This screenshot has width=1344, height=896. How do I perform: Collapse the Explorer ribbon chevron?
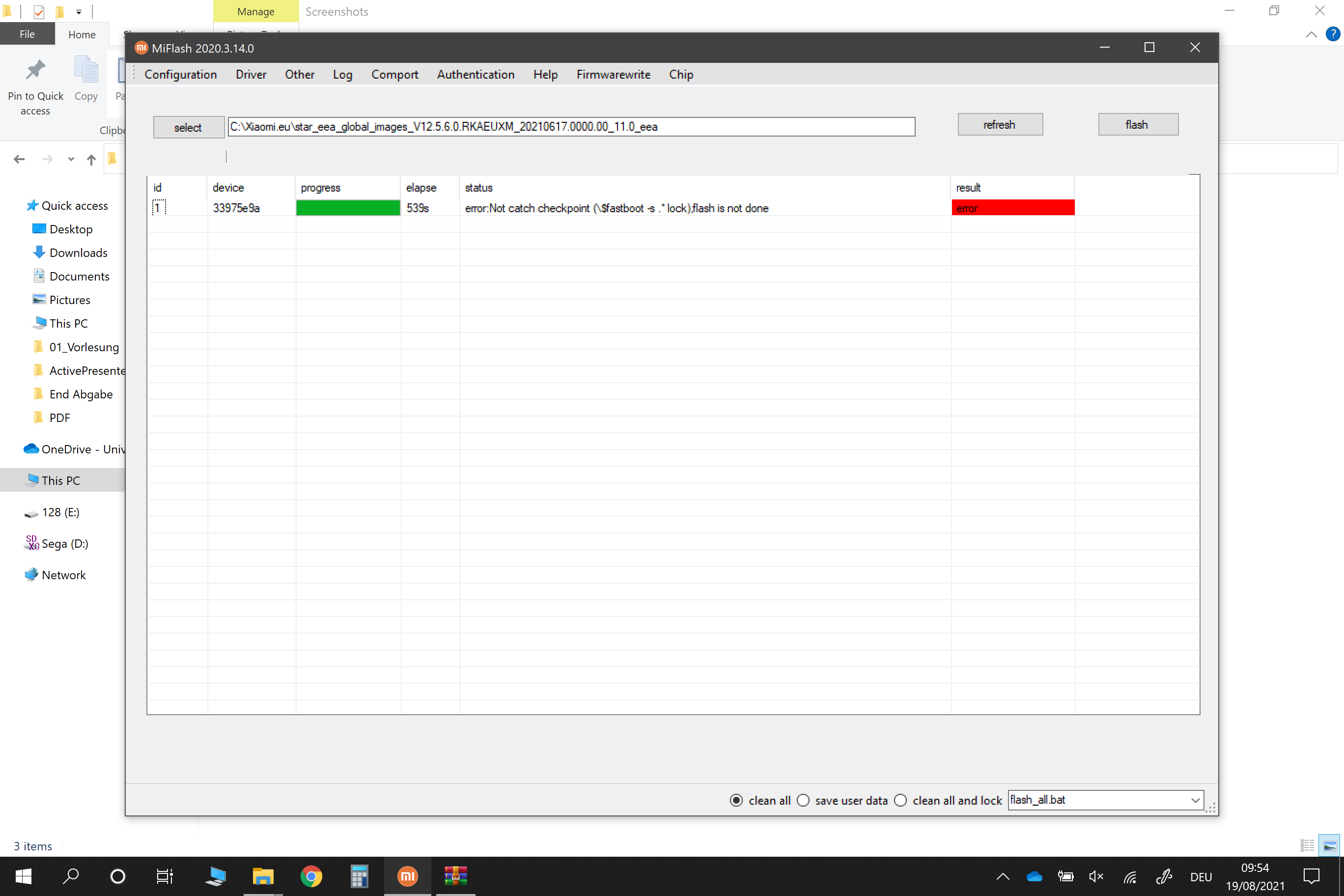click(x=1311, y=34)
